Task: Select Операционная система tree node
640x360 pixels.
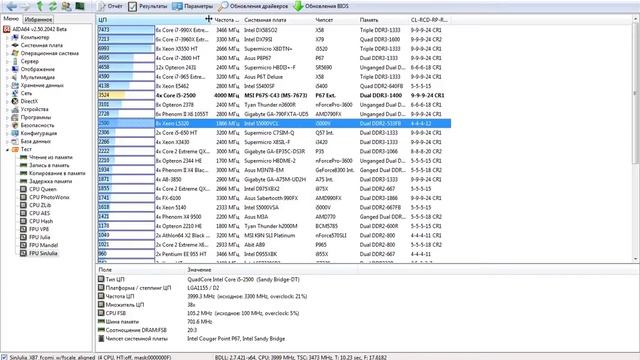Action: [x=45, y=53]
